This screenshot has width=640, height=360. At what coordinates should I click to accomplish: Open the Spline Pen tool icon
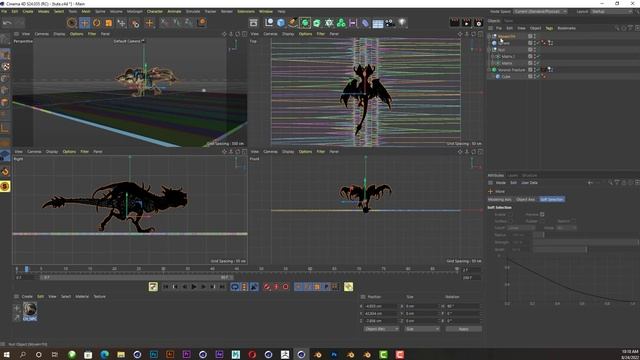tap(293, 23)
